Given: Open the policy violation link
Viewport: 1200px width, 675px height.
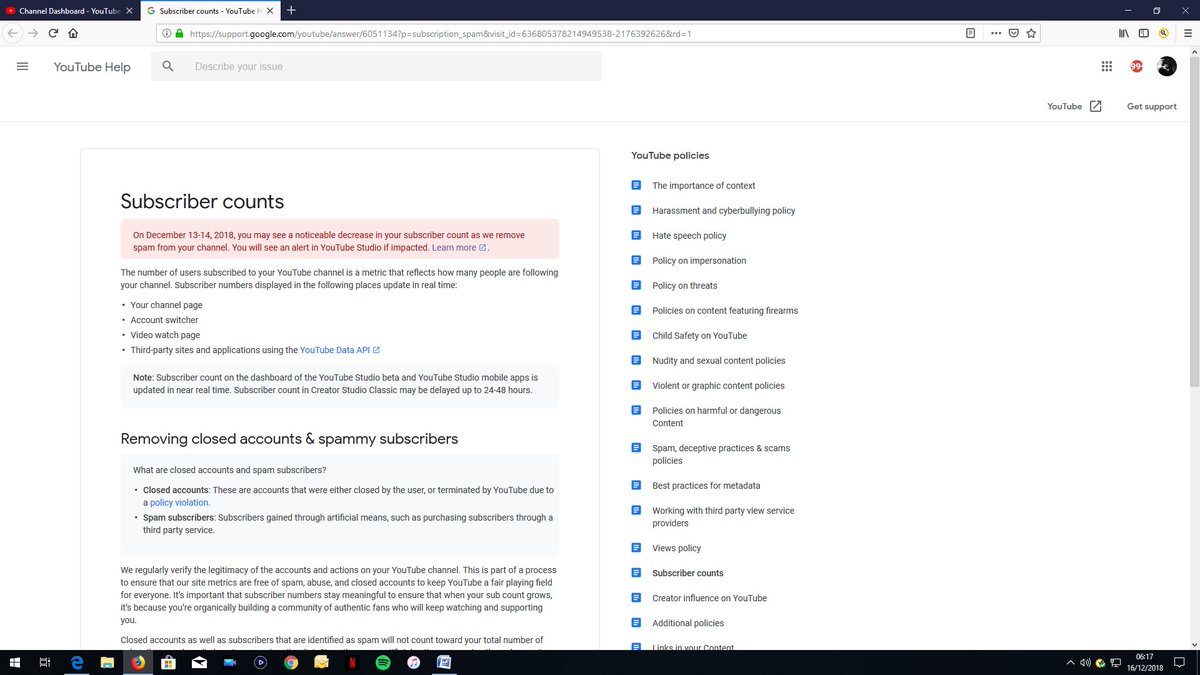Looking at the screenshot, I should click(180, 503).
